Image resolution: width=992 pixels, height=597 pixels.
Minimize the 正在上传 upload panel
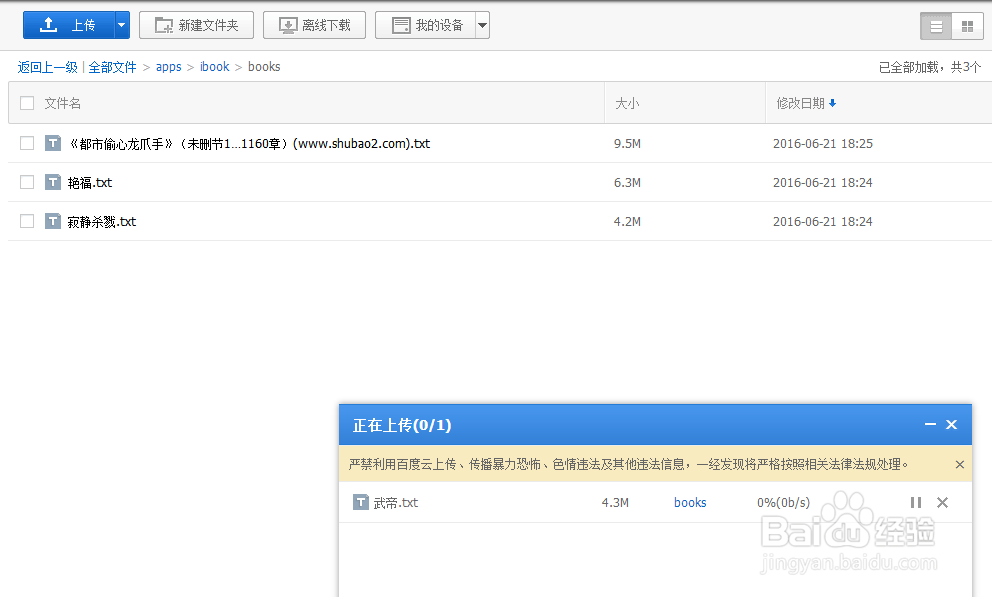tap(930, 424)
